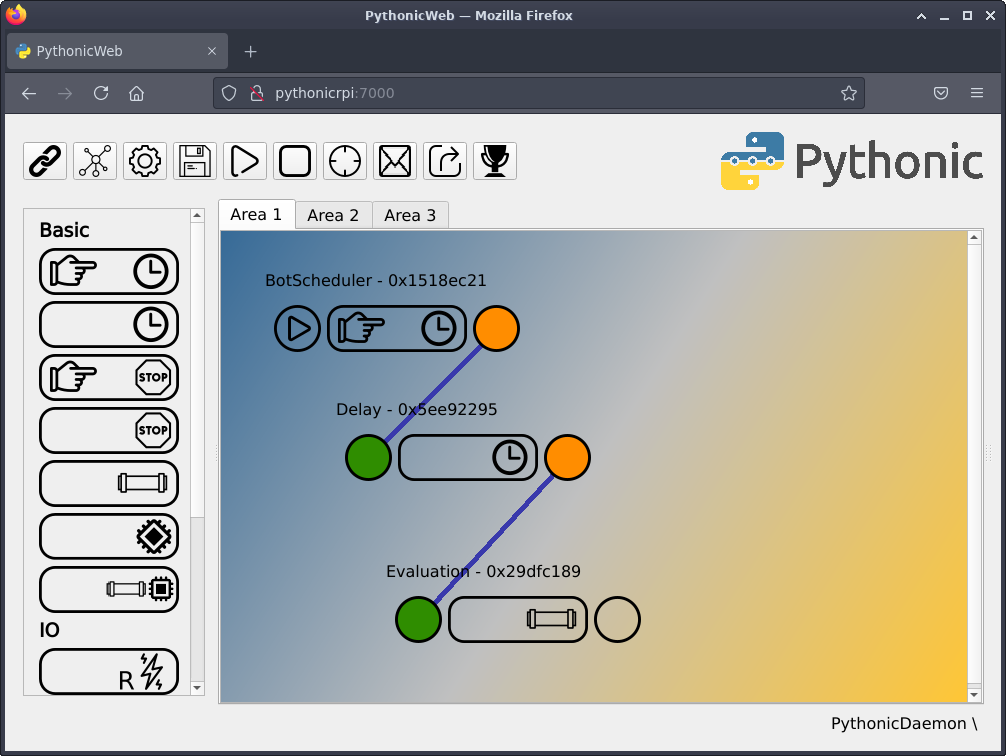Click the empty output socket of Evaluation
This screenshot has width=1006, height=756.
coord(617,619)
